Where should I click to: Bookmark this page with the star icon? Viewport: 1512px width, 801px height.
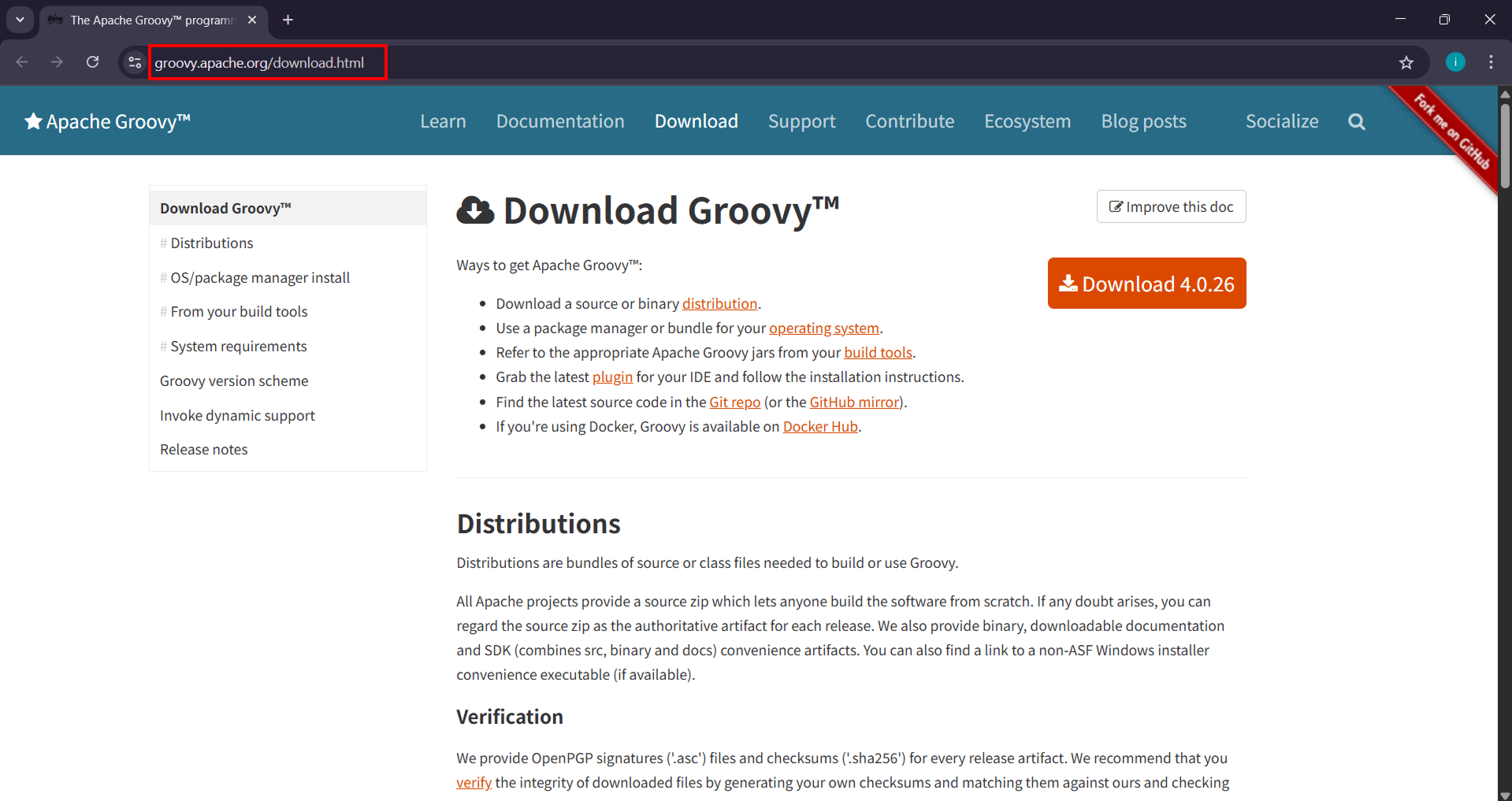[1406, 62]
